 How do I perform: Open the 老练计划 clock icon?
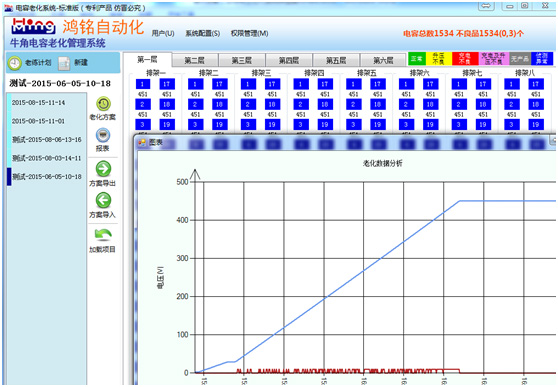[x=15, y=63]
